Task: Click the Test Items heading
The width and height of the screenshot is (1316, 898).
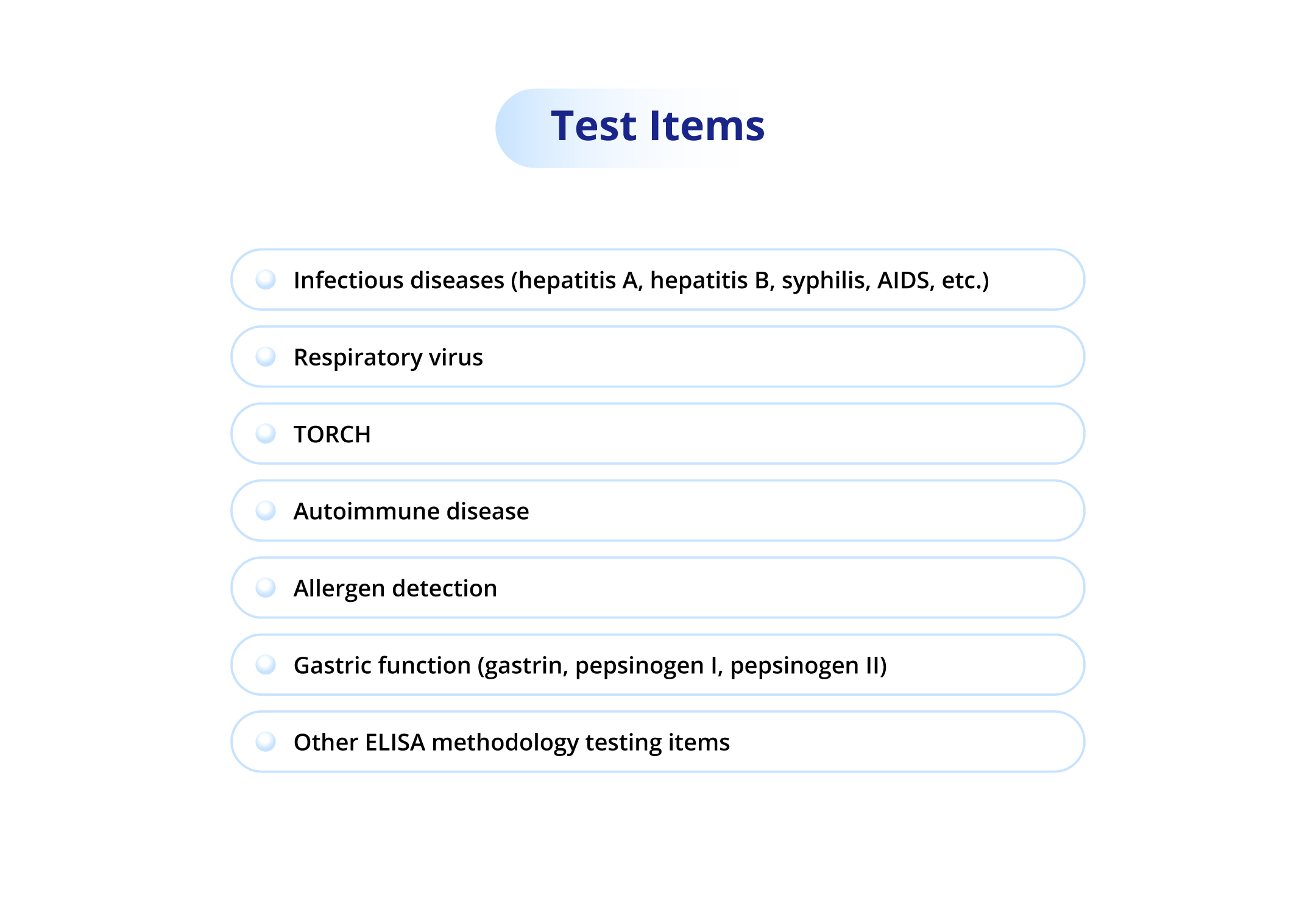Action: click(x=657, y=127)
